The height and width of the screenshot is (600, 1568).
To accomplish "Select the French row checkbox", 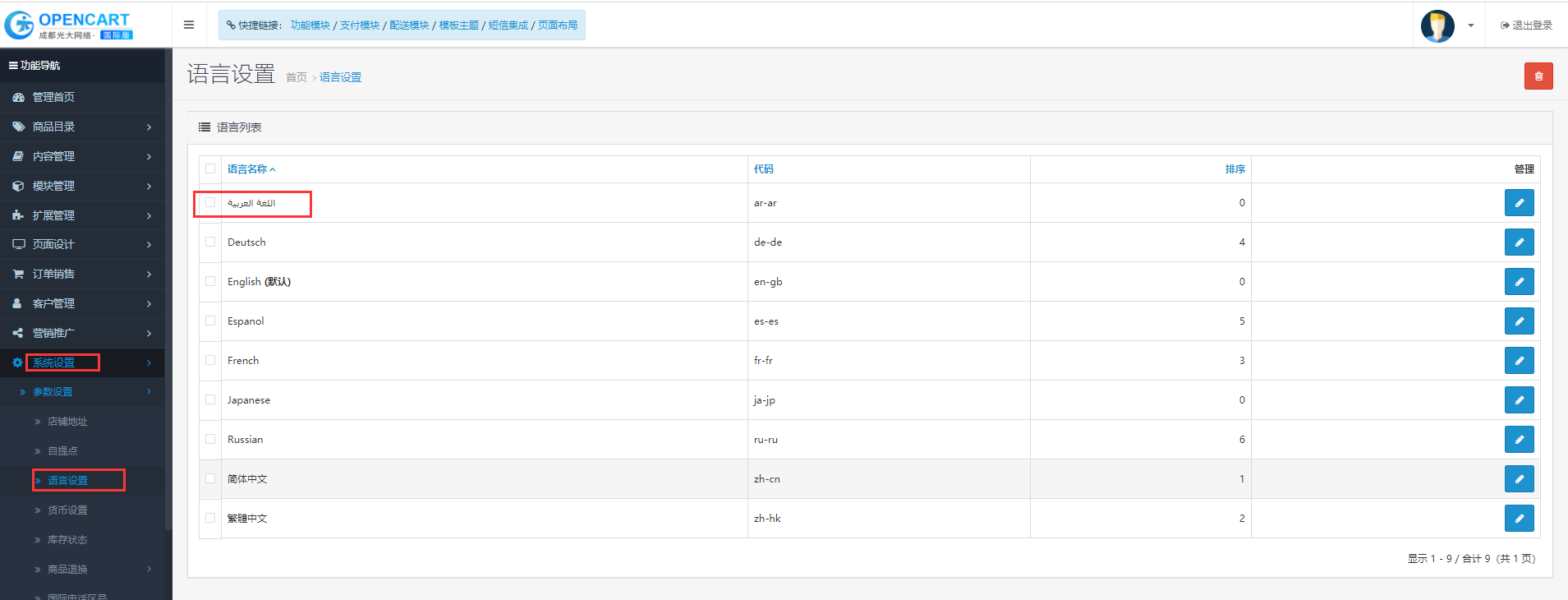I will point(210,360).
